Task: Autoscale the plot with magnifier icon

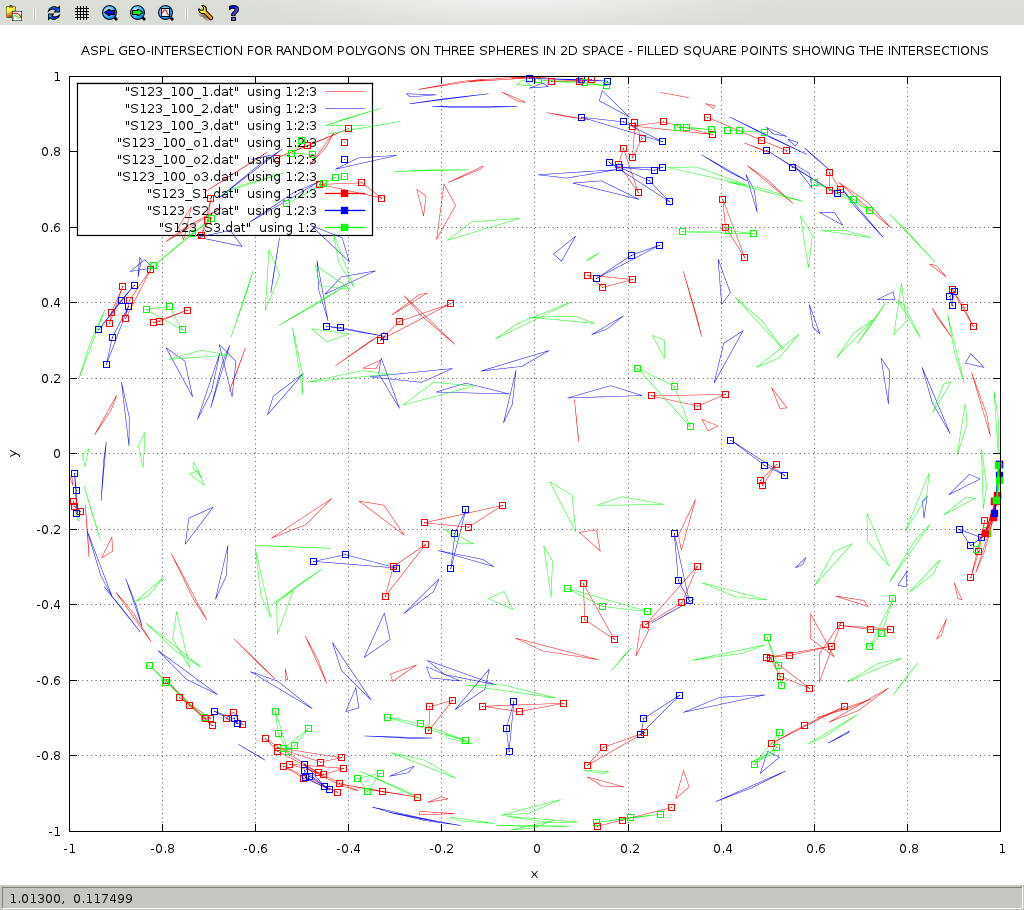Action: [166, 13]
